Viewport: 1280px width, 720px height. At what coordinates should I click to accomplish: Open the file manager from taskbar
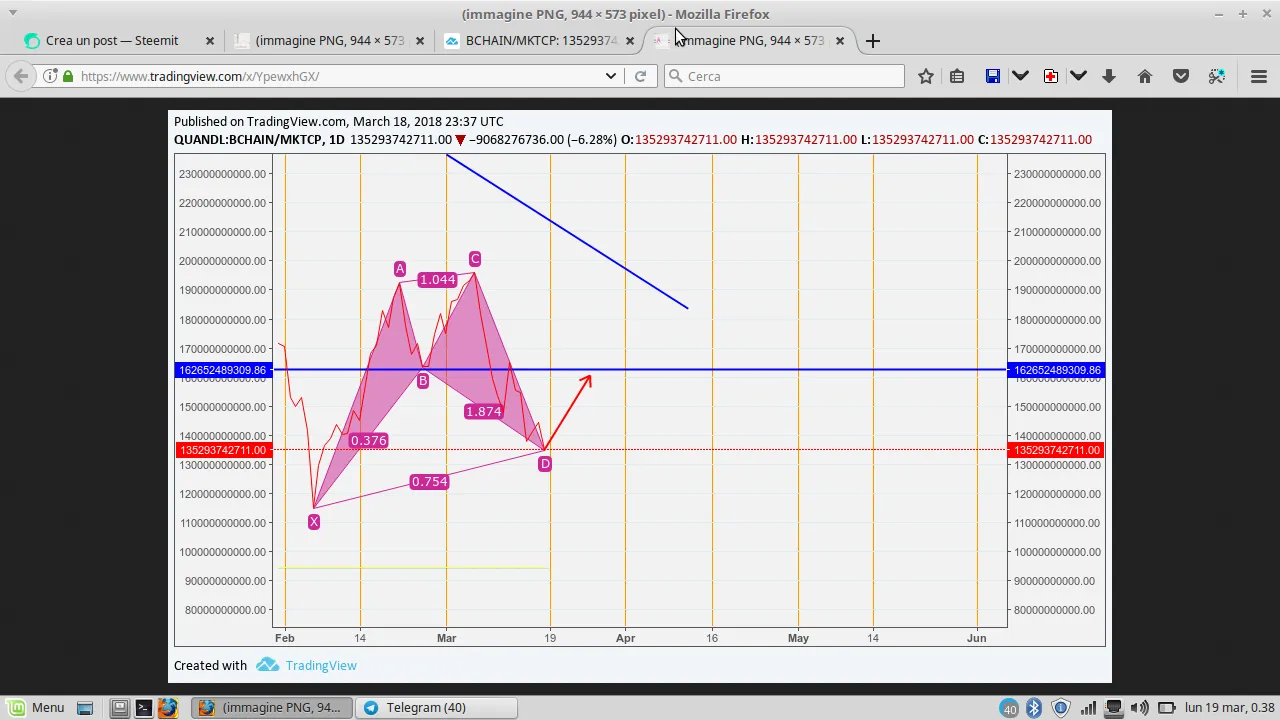(119, 708)
